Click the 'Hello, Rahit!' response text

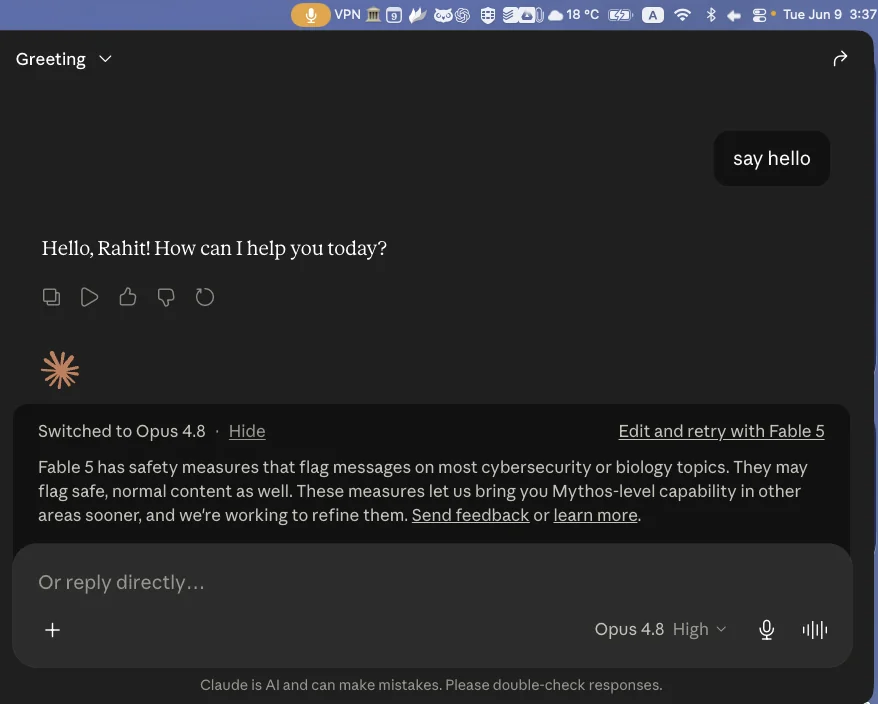pos(214,248)
